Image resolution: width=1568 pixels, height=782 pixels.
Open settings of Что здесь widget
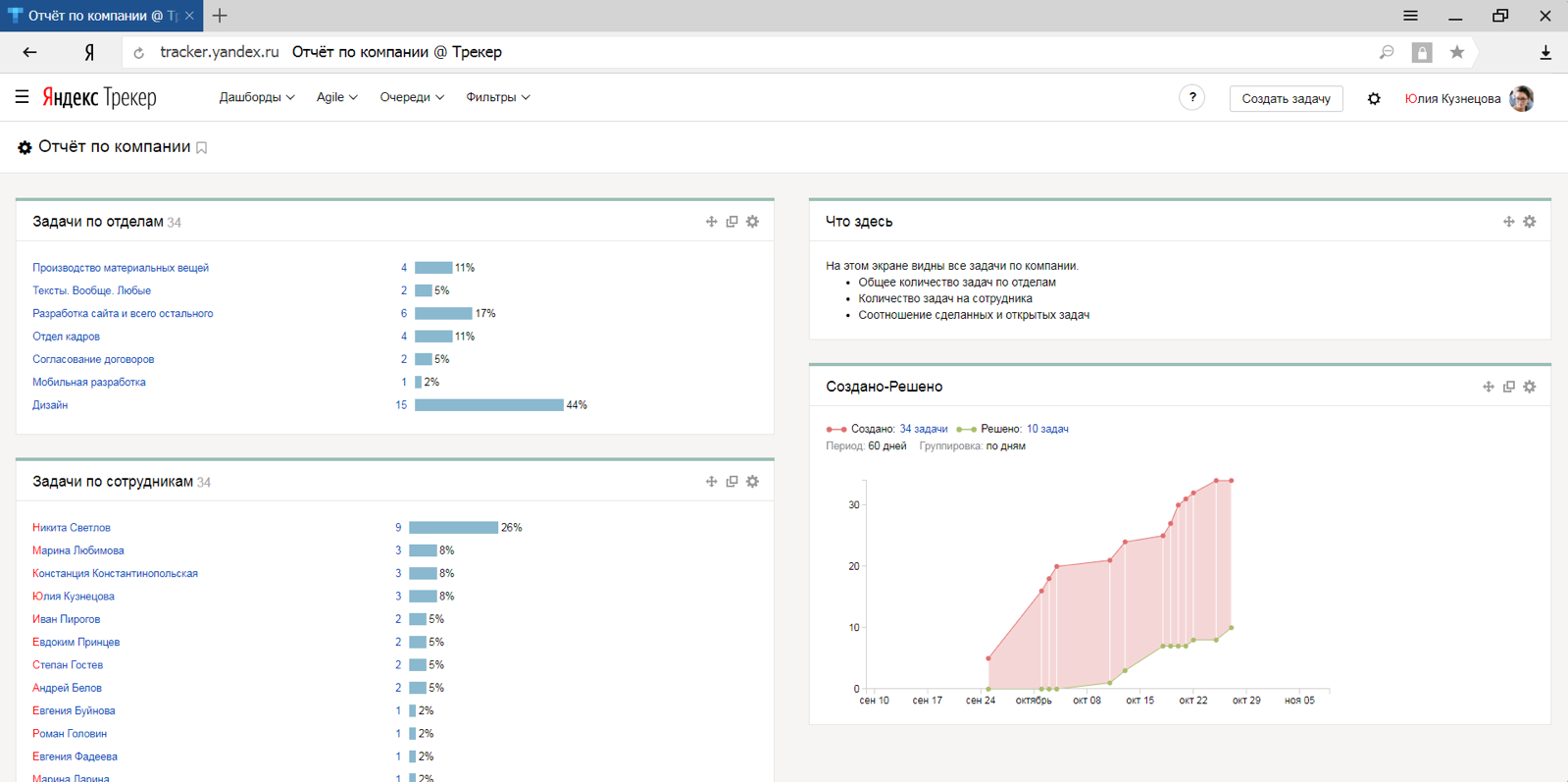pyautogui.click(x=1529, y=222)
